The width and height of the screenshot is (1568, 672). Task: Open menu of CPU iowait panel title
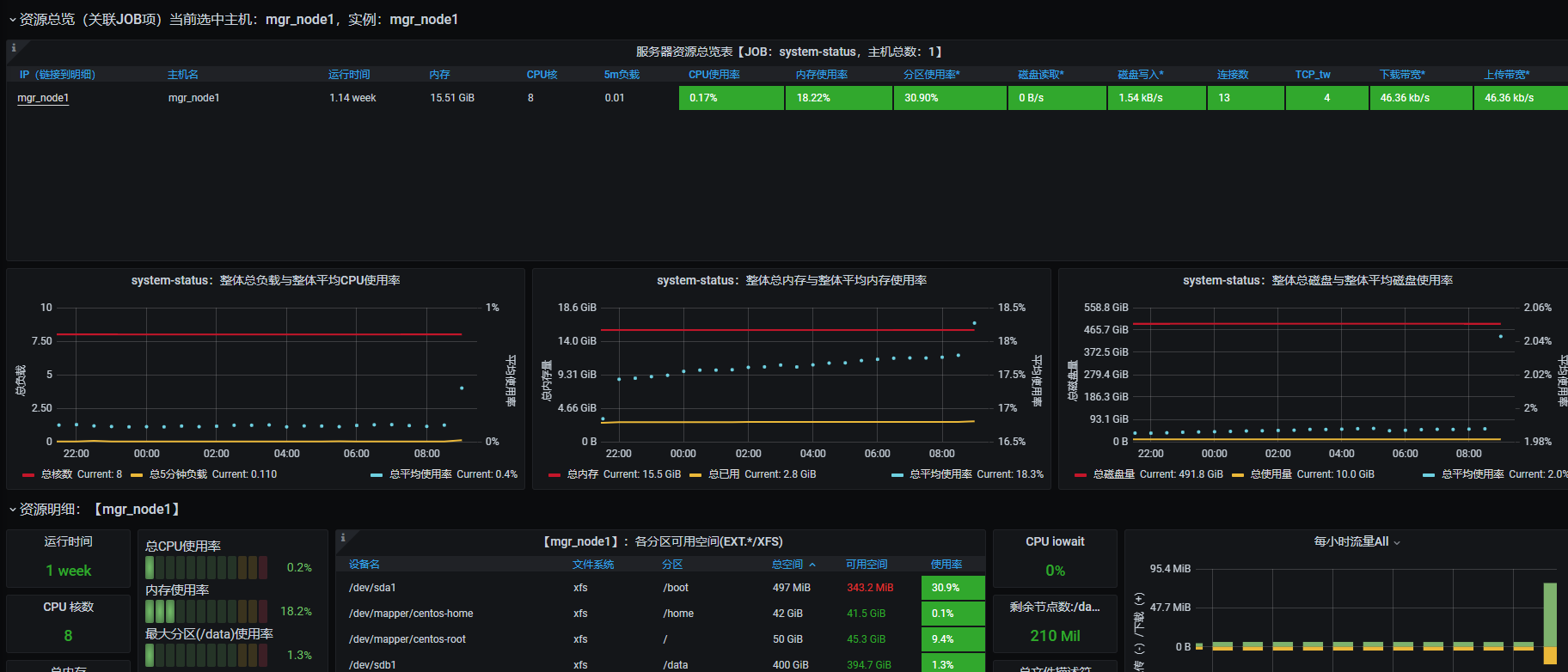pos(1055,541)
